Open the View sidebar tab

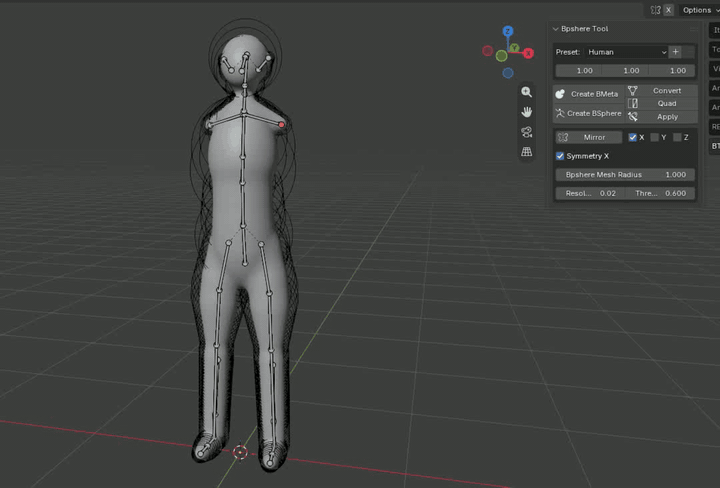click(x=715, y=68)
